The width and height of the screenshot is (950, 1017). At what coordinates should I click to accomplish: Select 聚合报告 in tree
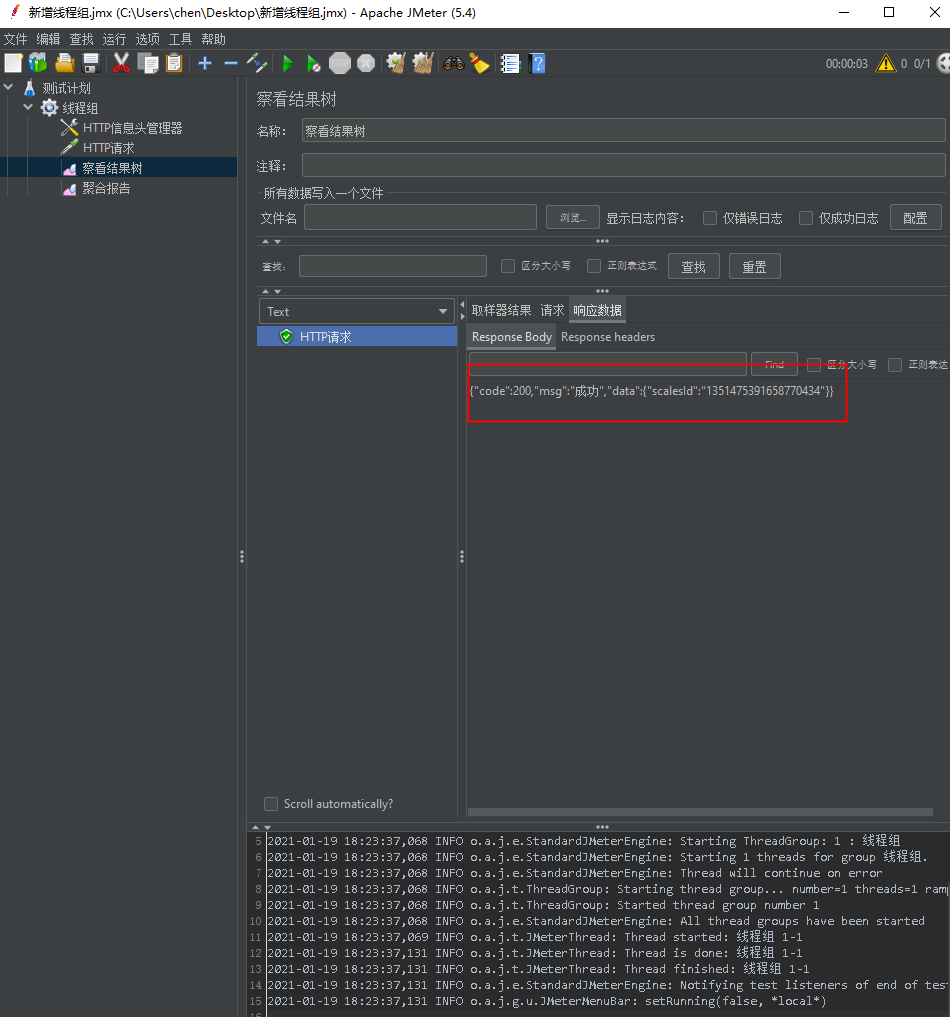click(x=106, y=188)
